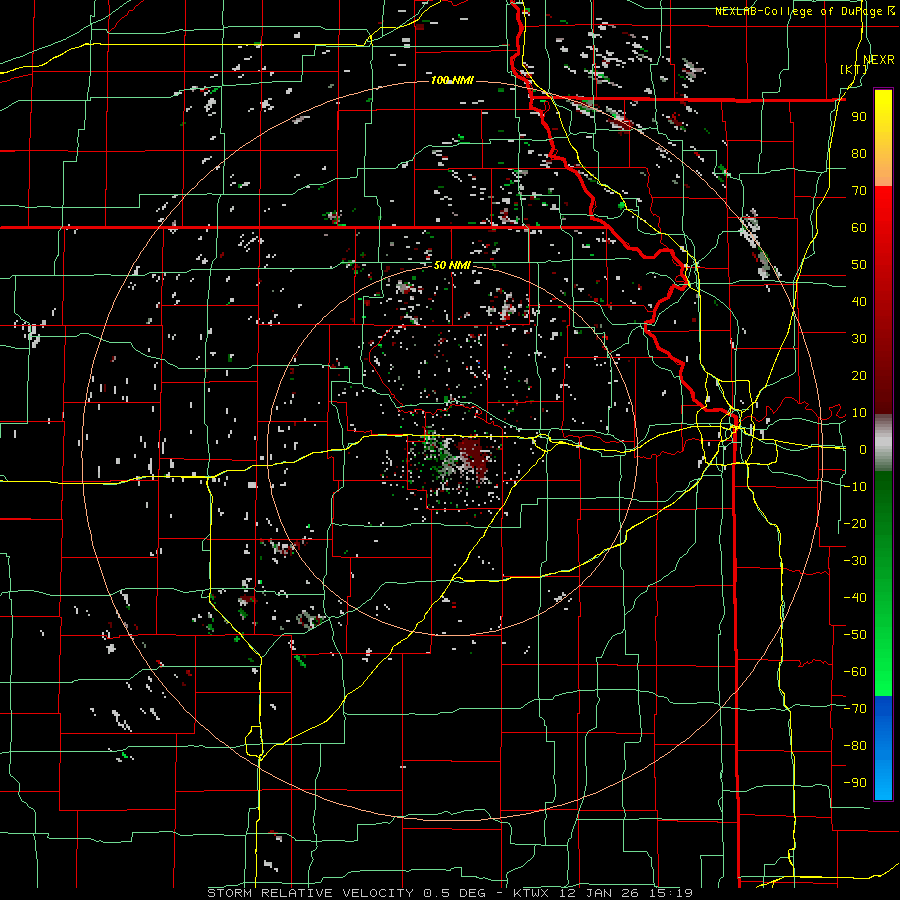Click the positive 90 knot scale value

[x=859, y=117]
